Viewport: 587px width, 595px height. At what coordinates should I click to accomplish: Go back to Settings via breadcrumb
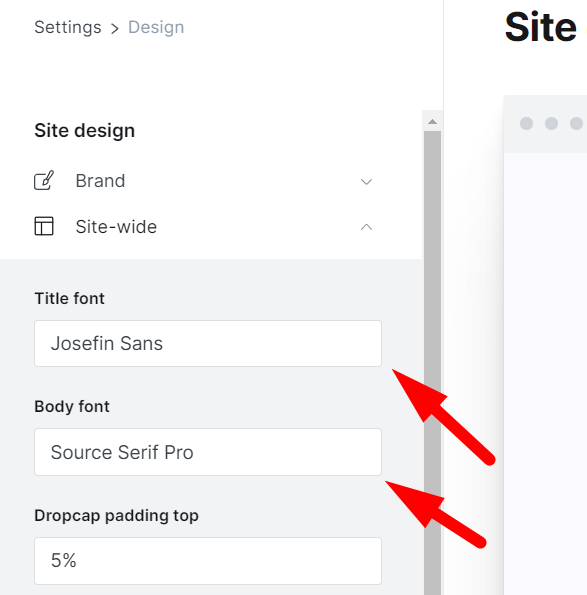point(68,27)
